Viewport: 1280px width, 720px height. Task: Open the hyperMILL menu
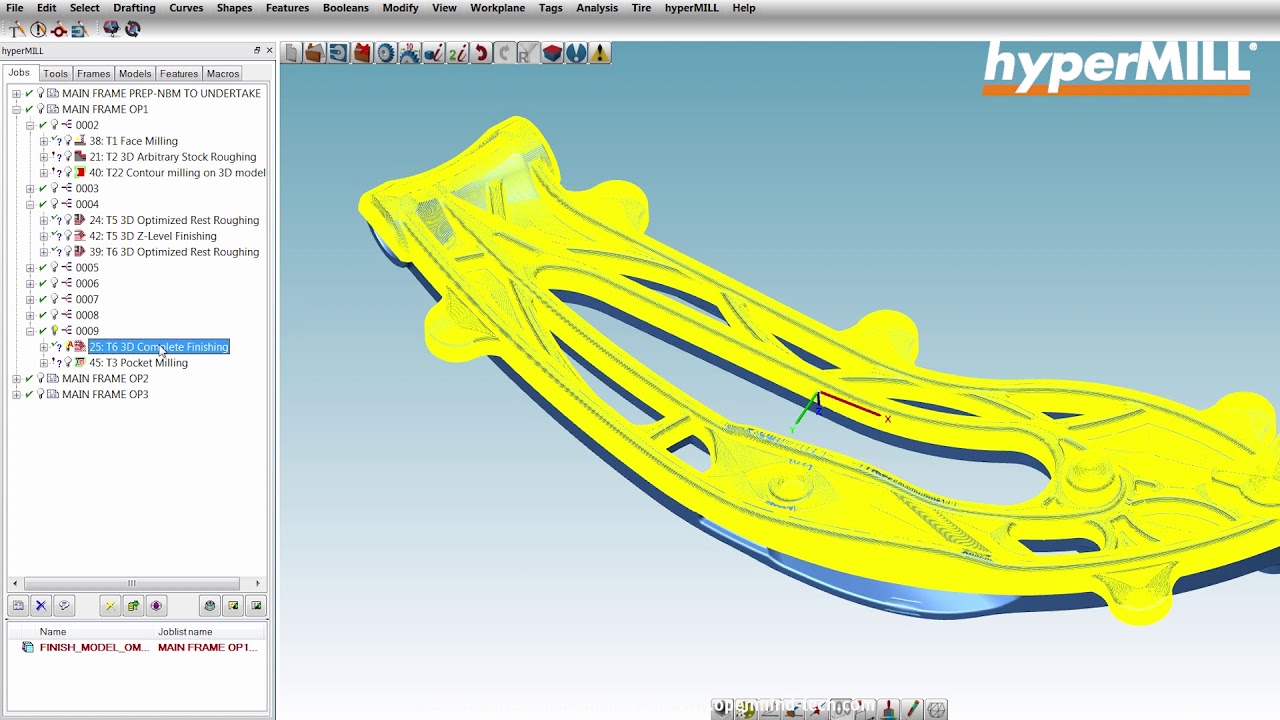point(692,8)
